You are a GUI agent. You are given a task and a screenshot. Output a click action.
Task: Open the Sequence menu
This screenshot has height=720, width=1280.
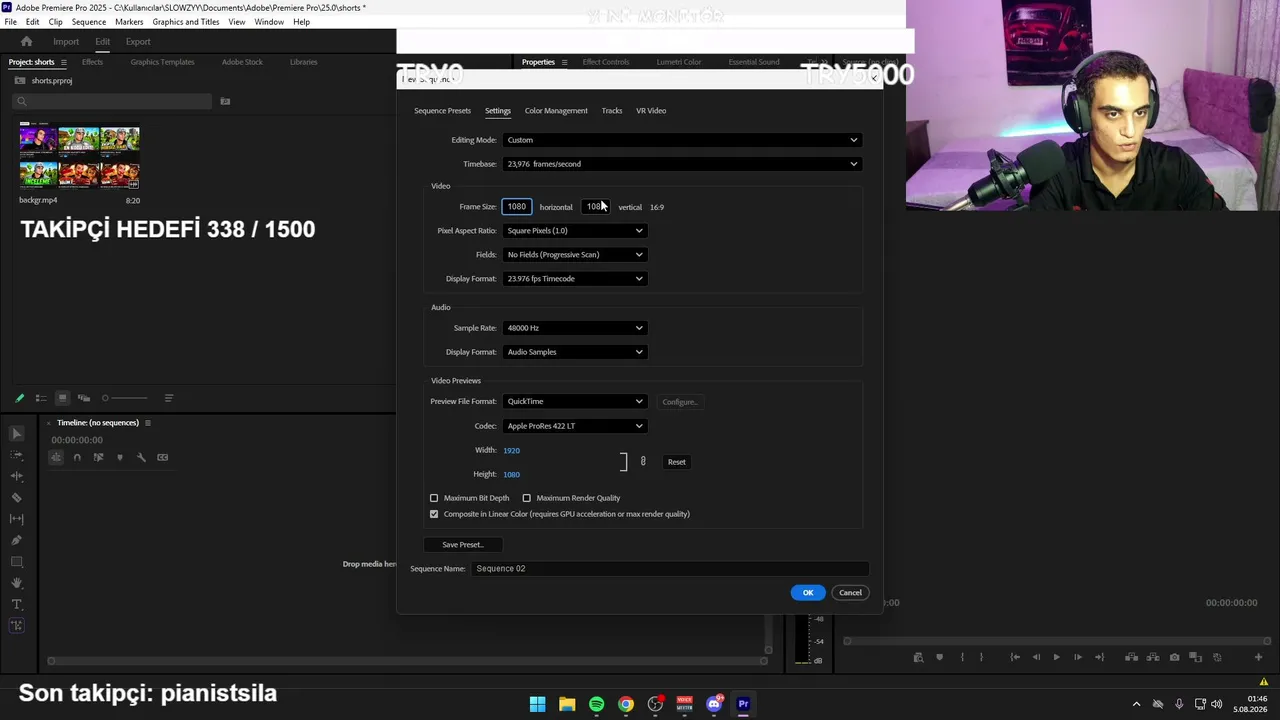click(x=89, y=22)
